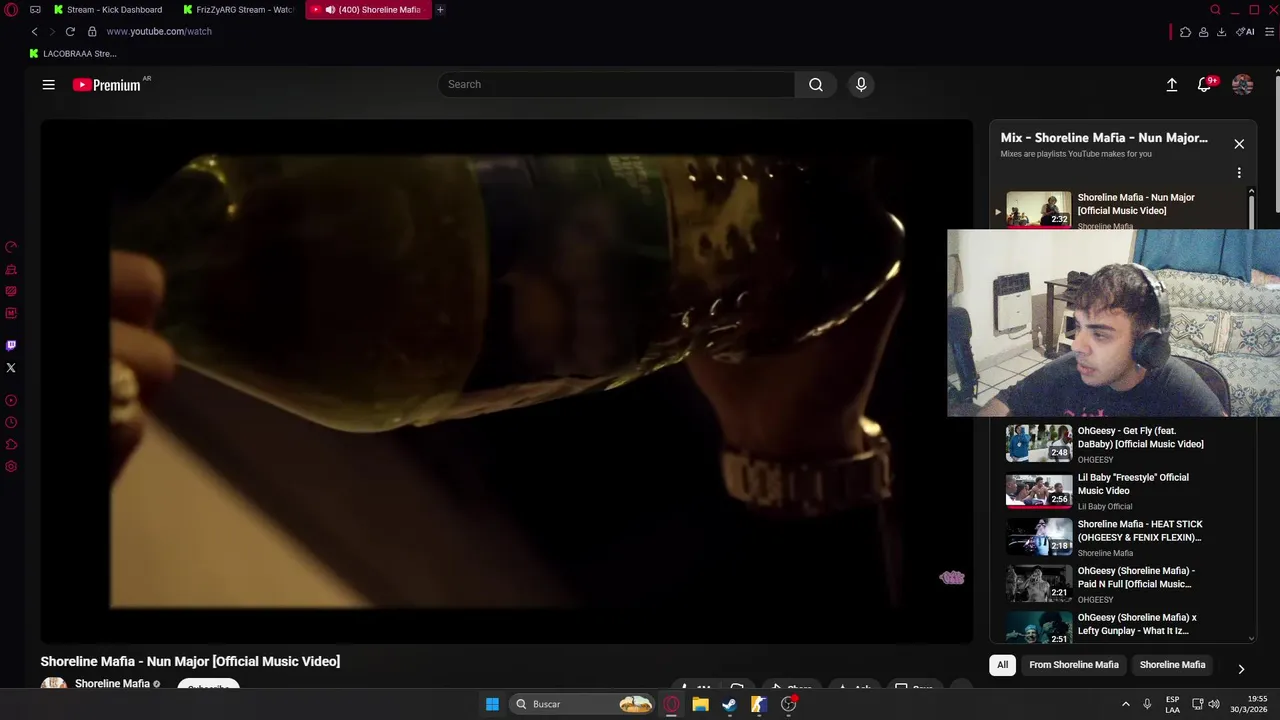Play OhGeesy - Paid N Full video
This screenshot has width=1280, height=720.
point(1120,584)
